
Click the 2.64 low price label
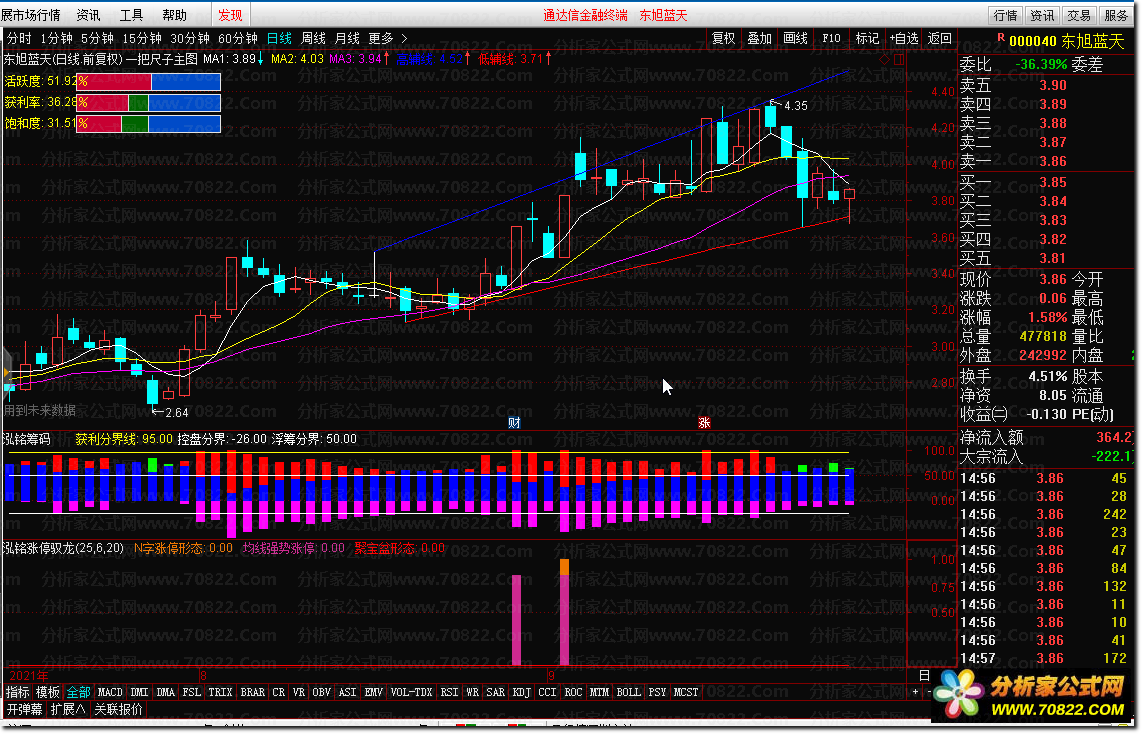point(176,413)
